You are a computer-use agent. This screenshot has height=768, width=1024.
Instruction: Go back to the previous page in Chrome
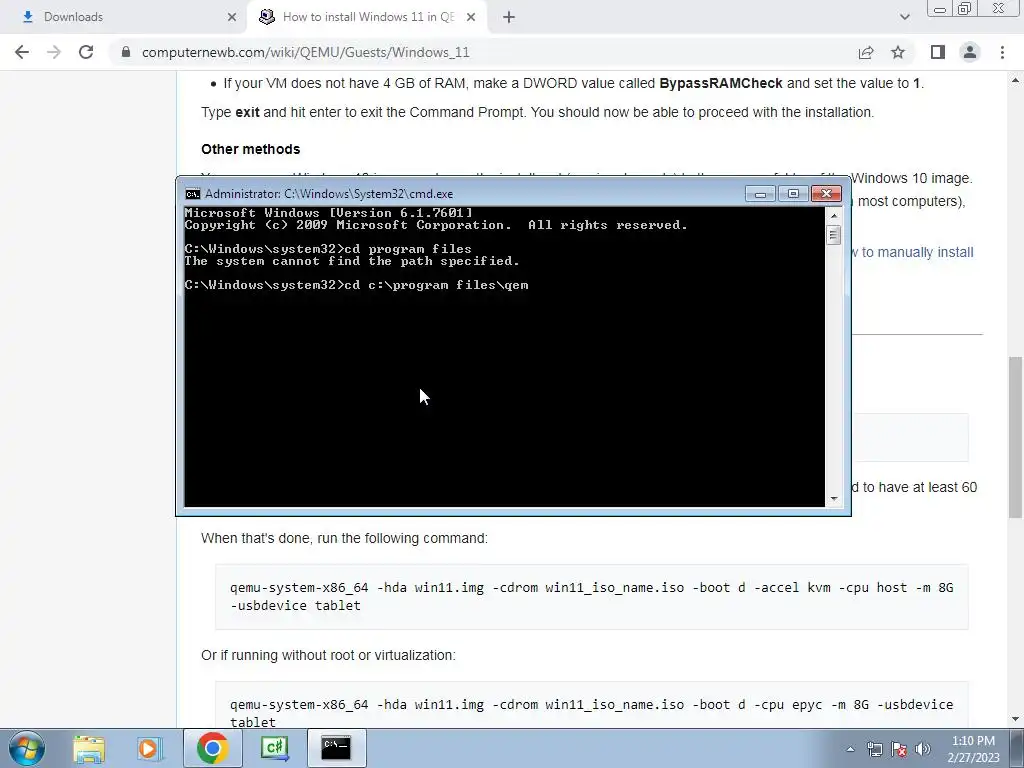pyautogui.click(x=22, y=52)
